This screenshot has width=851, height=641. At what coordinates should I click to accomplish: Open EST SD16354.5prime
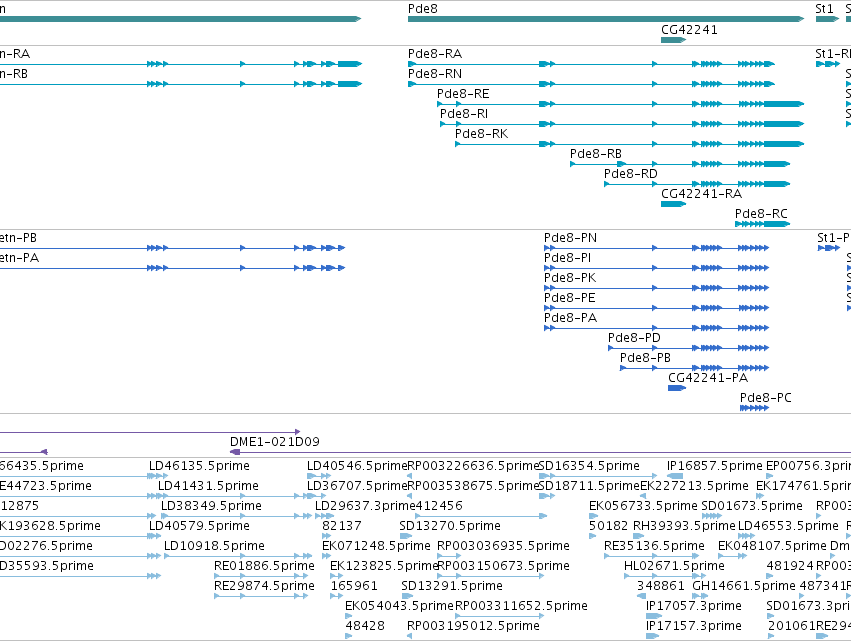(x=589, y=466)
